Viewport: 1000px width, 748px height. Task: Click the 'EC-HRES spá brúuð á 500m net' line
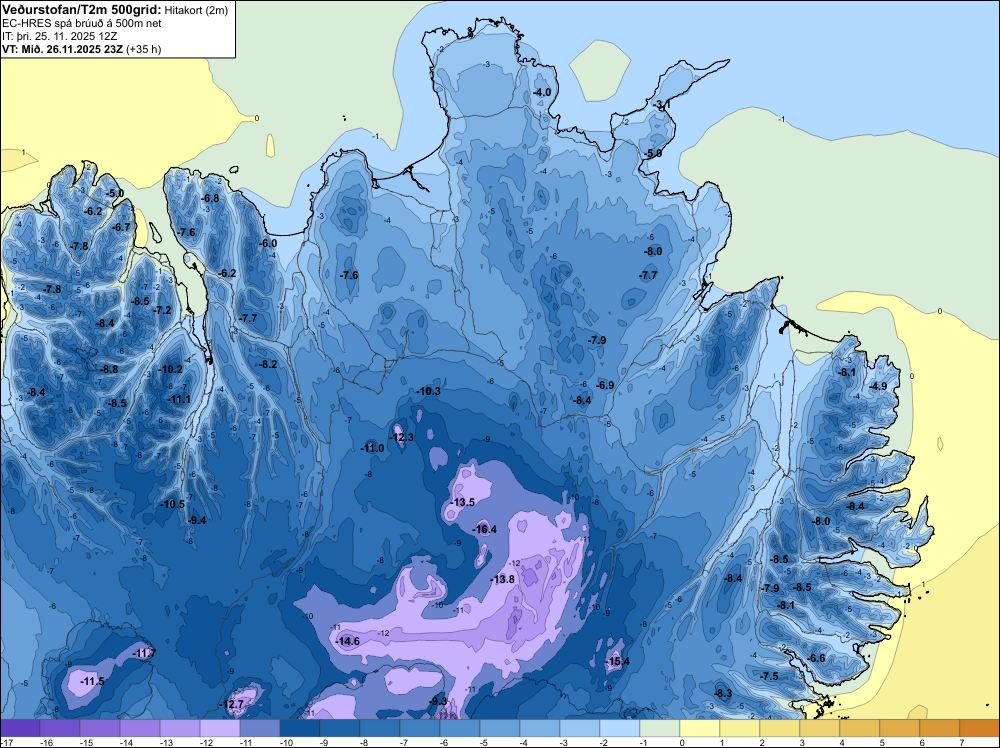pos(82,24)
